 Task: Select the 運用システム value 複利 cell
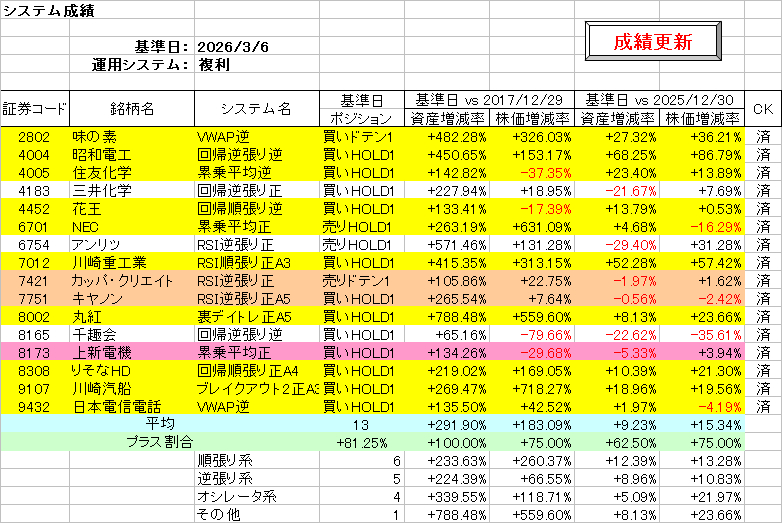pos(257,64)
